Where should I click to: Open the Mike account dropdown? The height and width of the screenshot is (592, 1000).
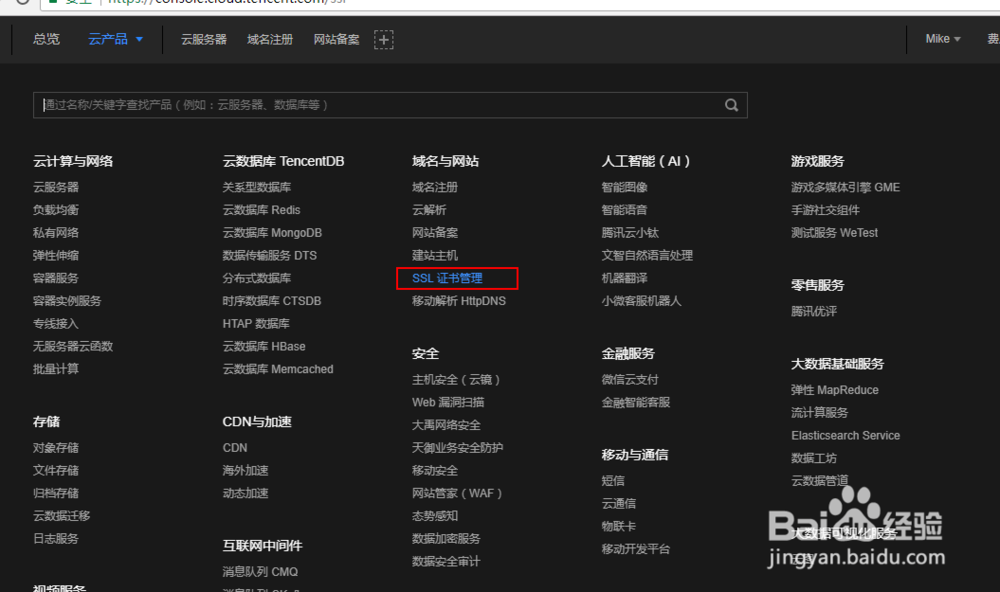point(943,39)
